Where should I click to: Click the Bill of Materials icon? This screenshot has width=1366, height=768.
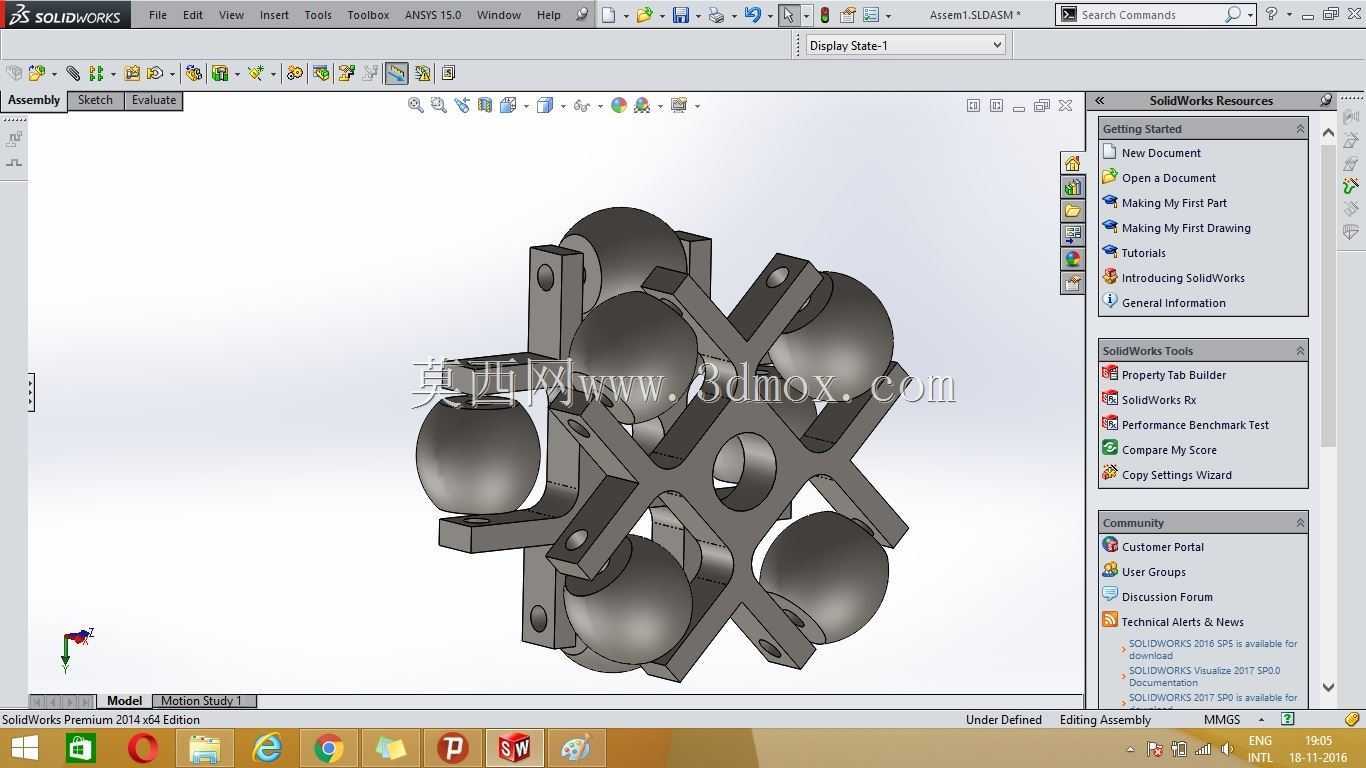321,73
